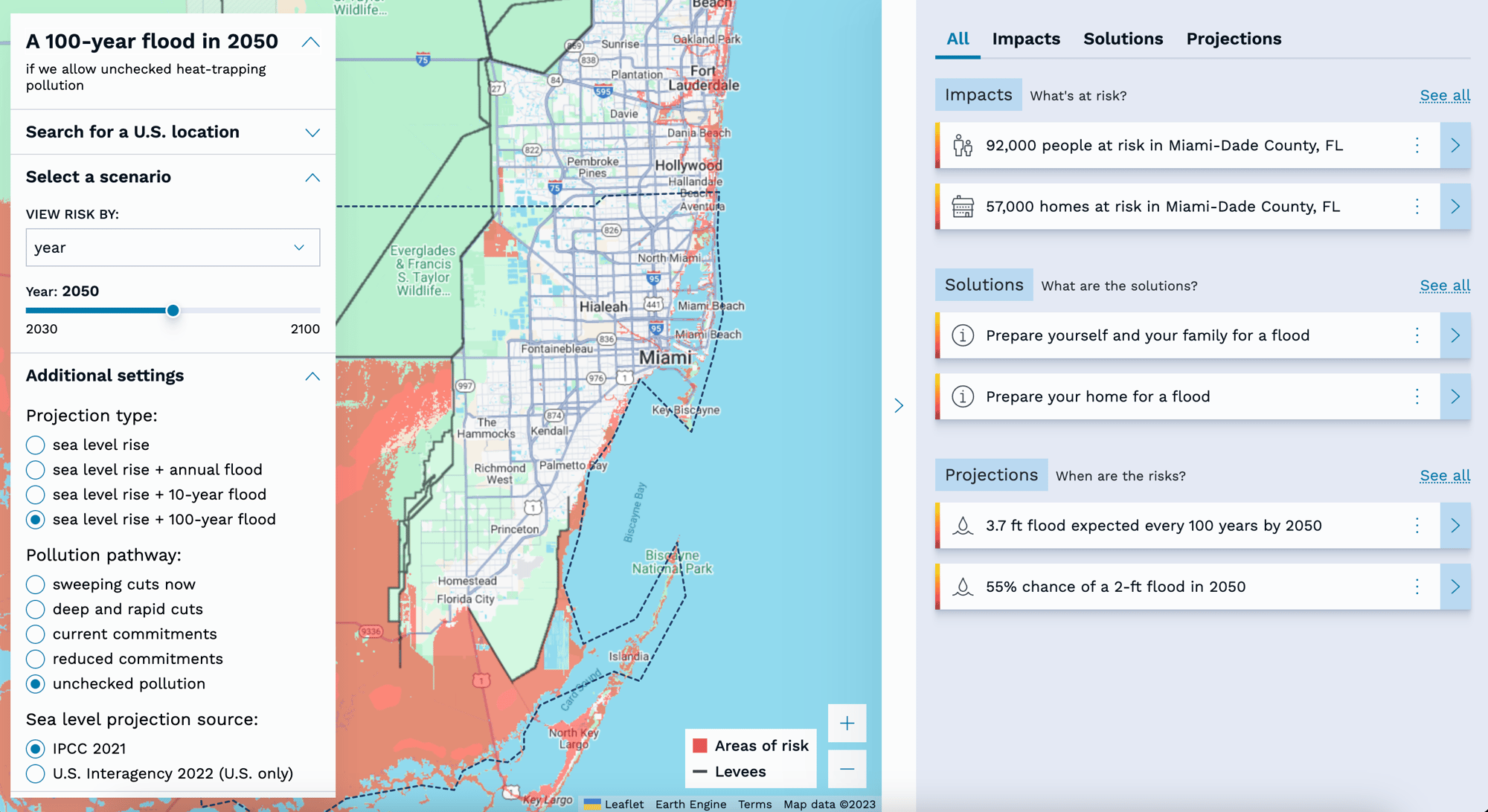The width and height of the screenshot is (1488, 812).
Task: Open options menu for people at risk card
Action: coord(1417,146)
